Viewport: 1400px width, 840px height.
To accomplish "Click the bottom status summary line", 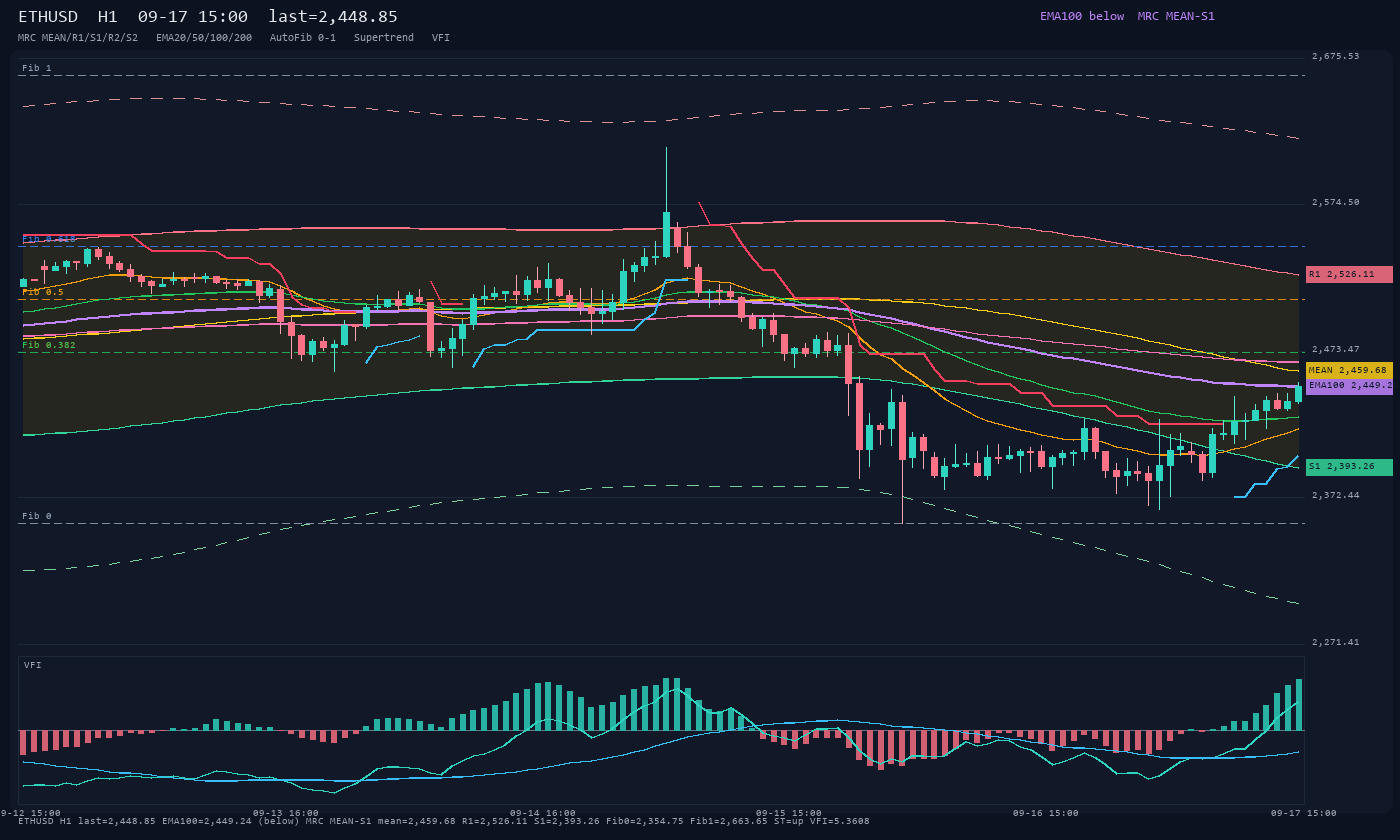I will tap(444, 821).
